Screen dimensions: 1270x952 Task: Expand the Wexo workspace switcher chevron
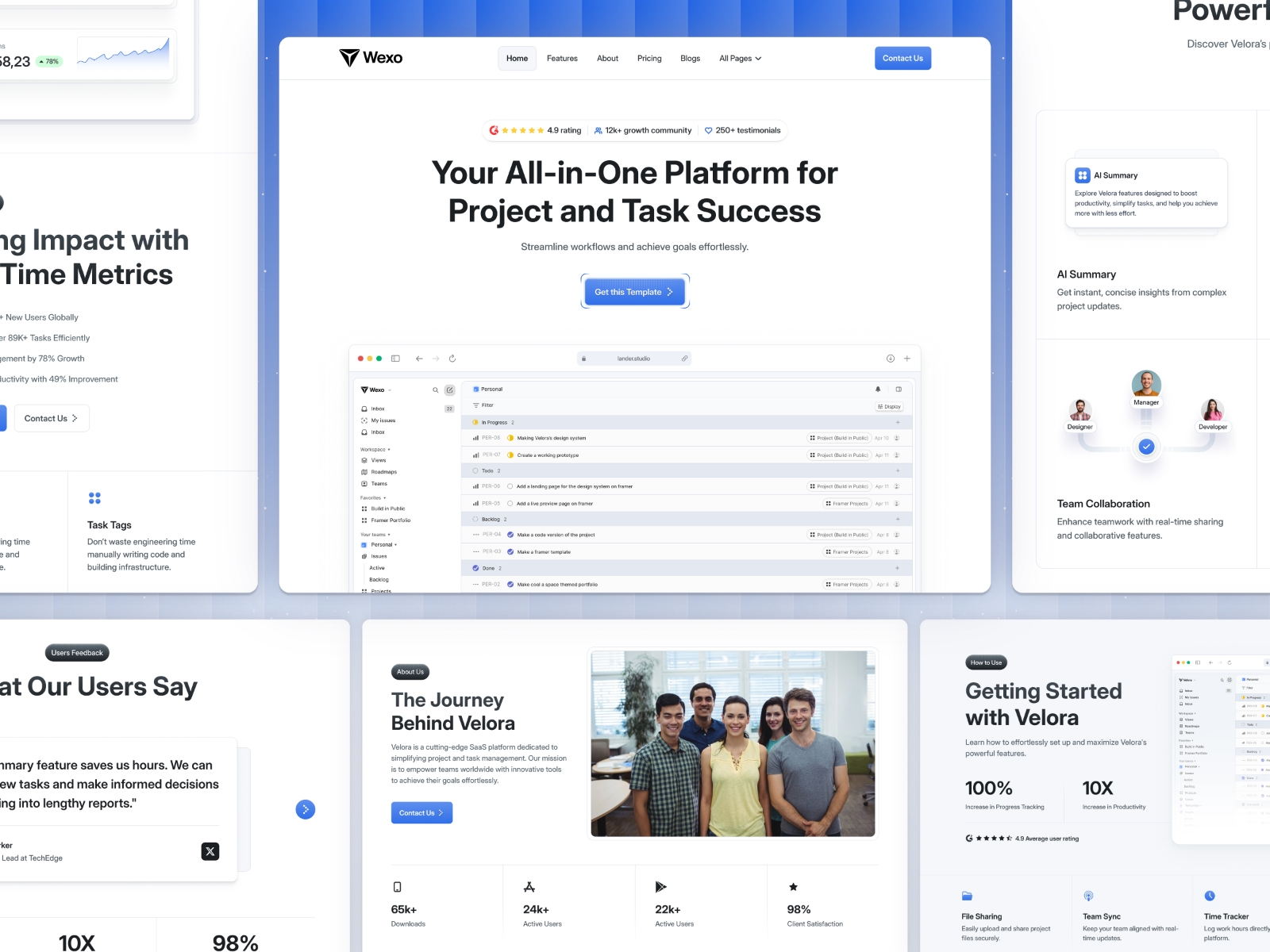click(390, 390)
